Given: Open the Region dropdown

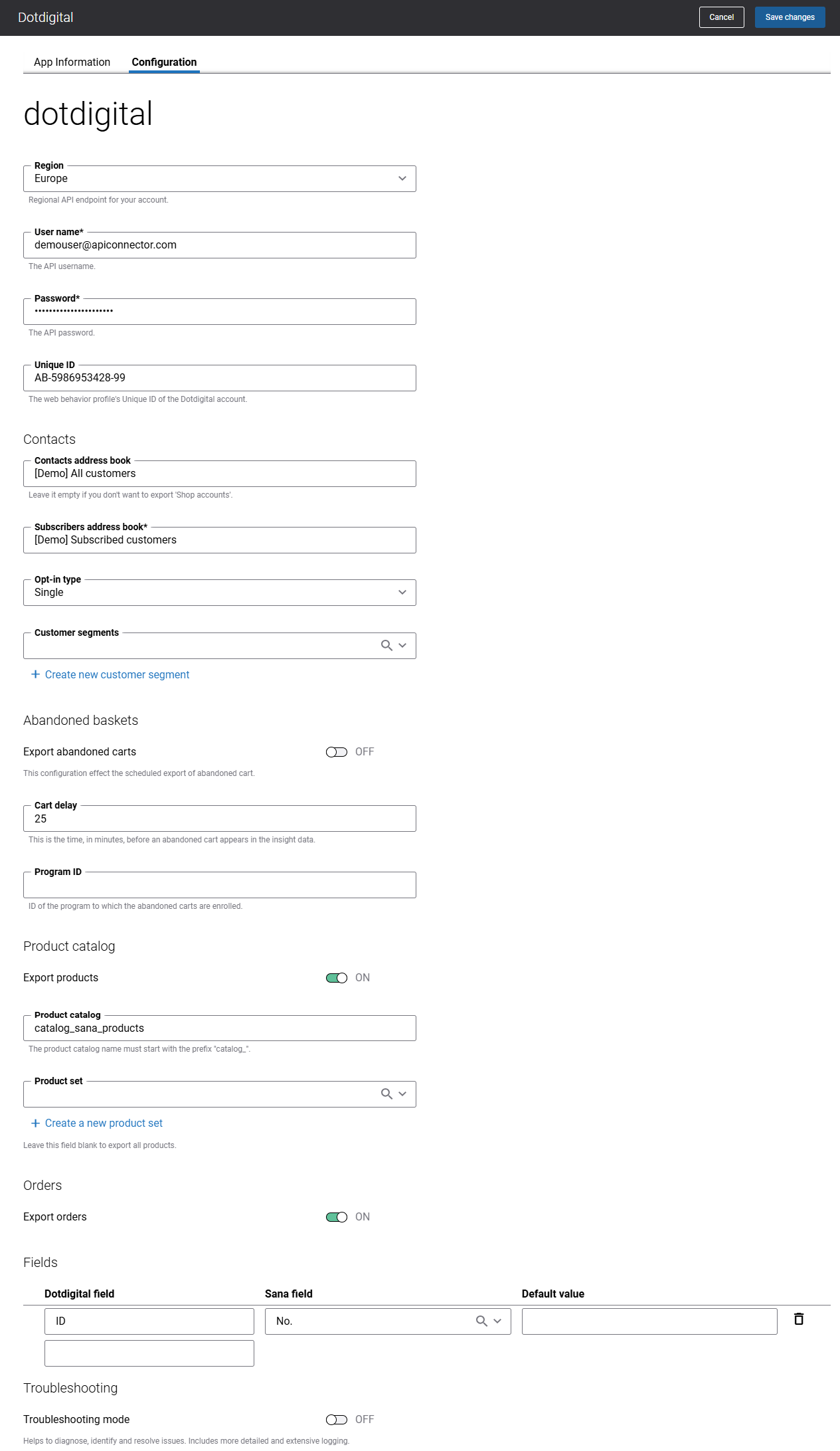Looking at the screenshot, I should point(220,179).
